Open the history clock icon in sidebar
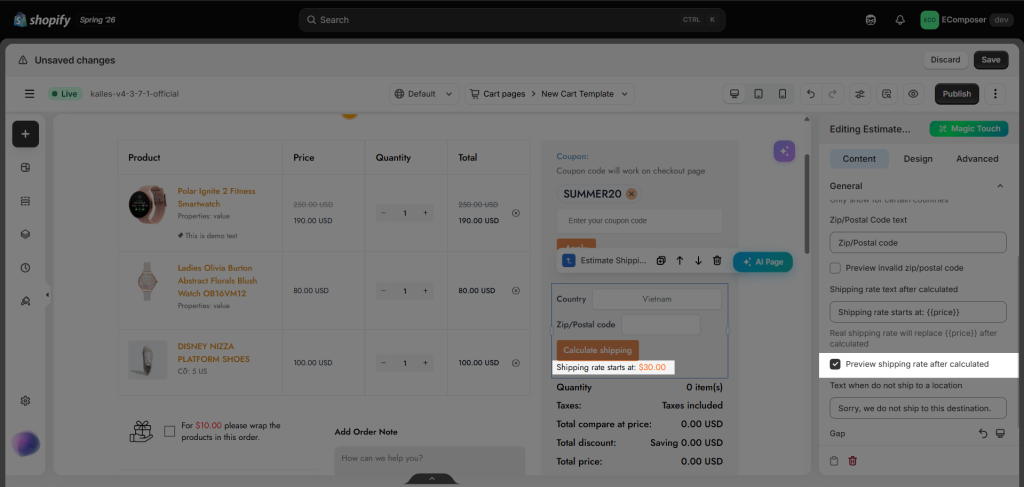 coord(25,268)
